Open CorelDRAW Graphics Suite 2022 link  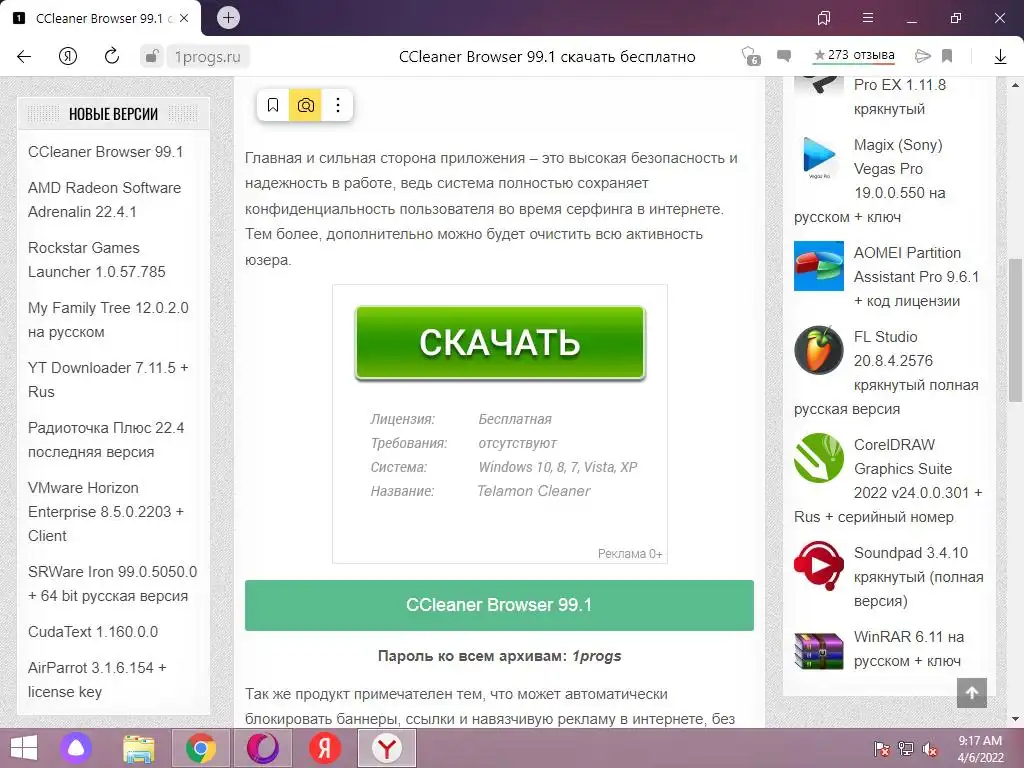pos(888,481)
